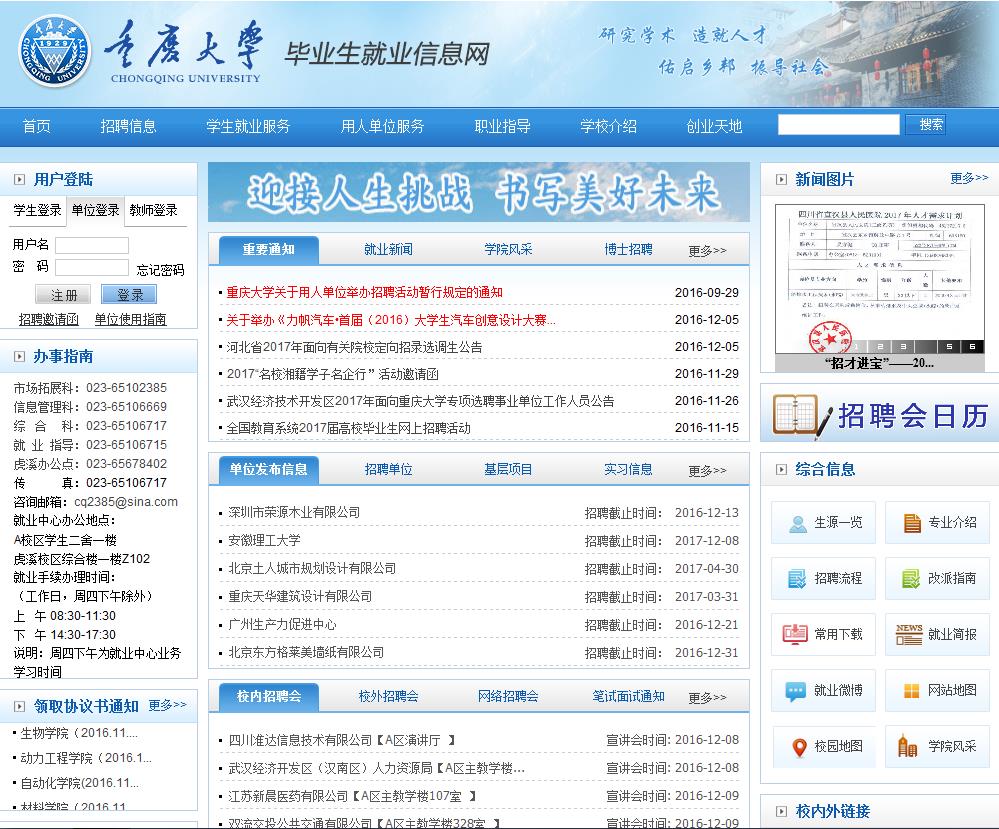Viewport: 999px width, 829px height.
Task: Click 更多>> in the 重要通知 tab row
Action: [707, 250]
